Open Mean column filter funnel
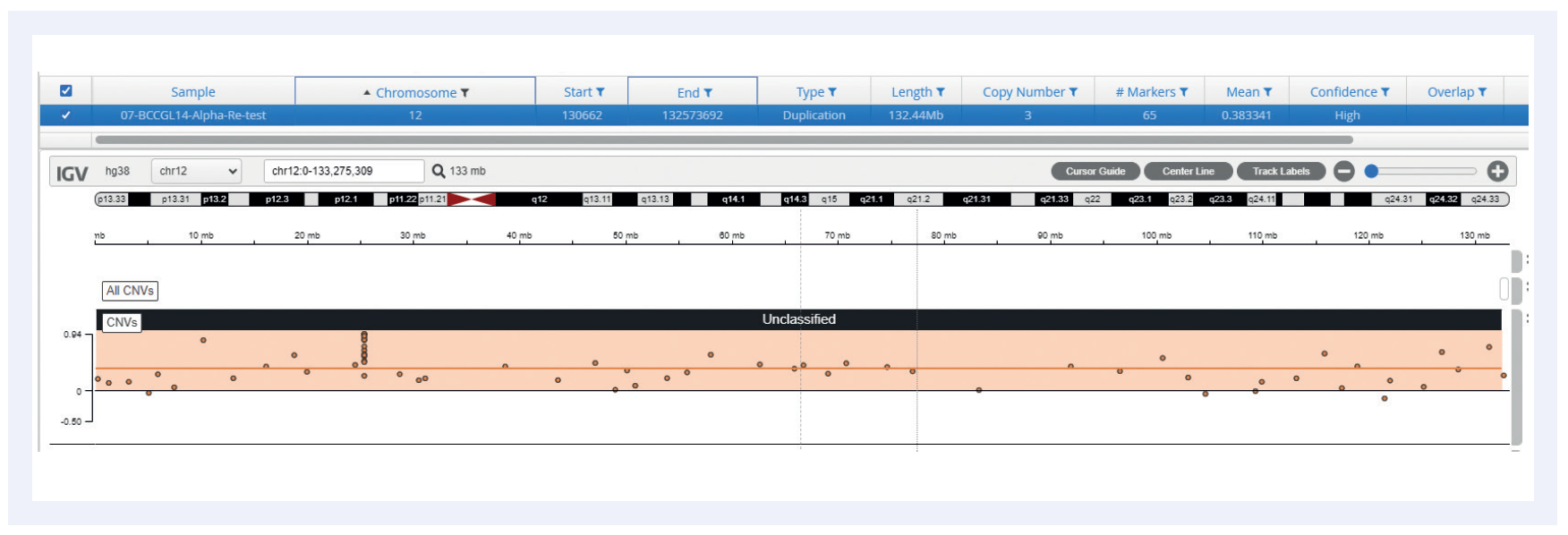Viewport: 1568px width, 535px height. point(1267,92)
